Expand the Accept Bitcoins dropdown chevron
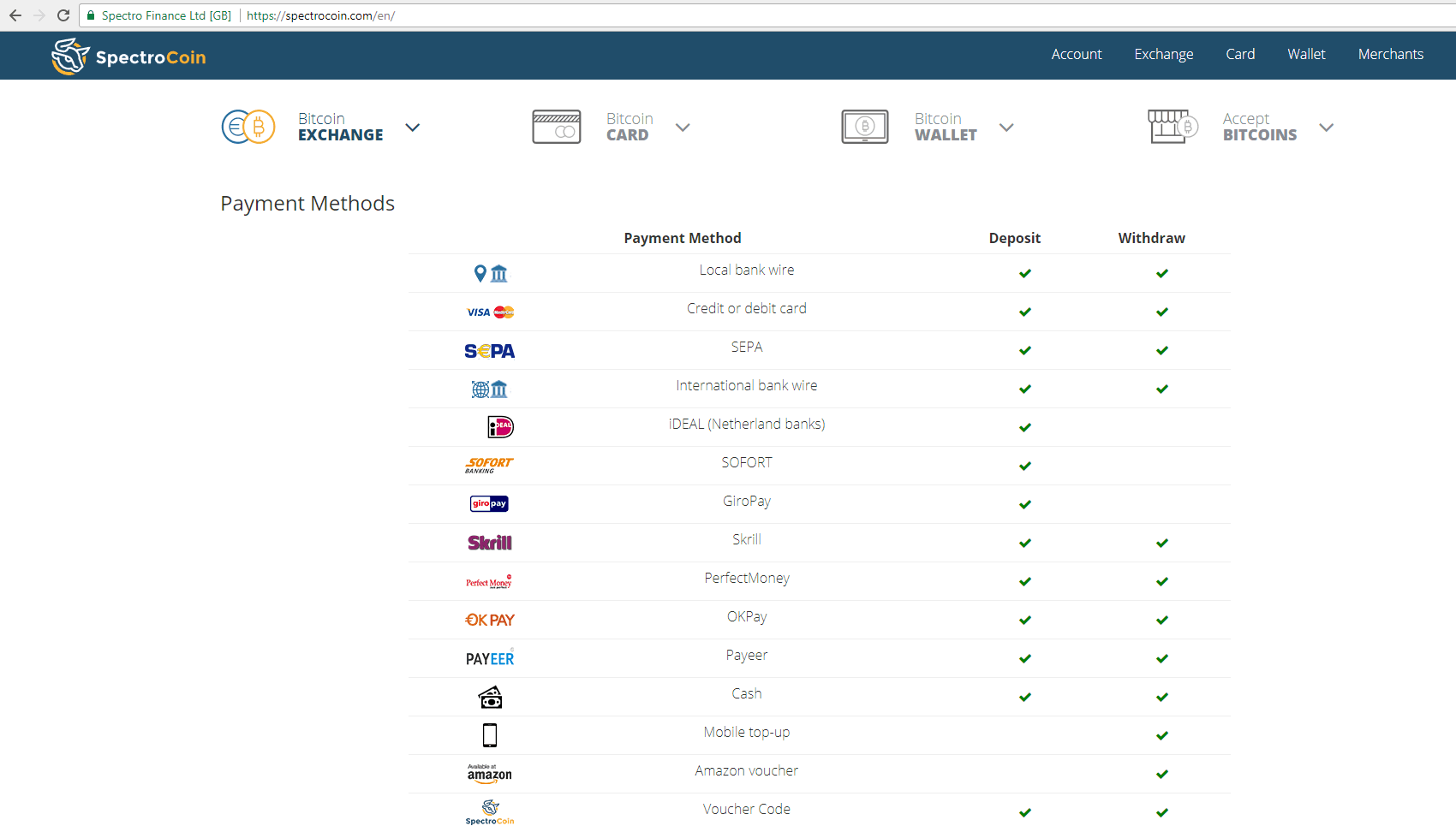1456x838 pixels. [x=1327, y=128]
